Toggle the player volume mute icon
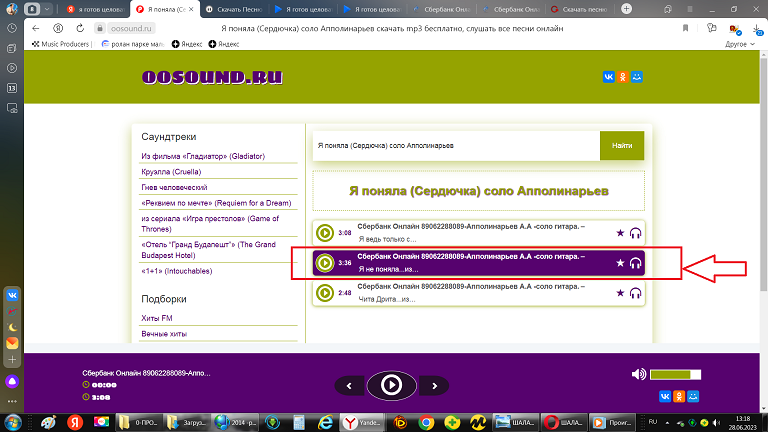 coord(639,375)
